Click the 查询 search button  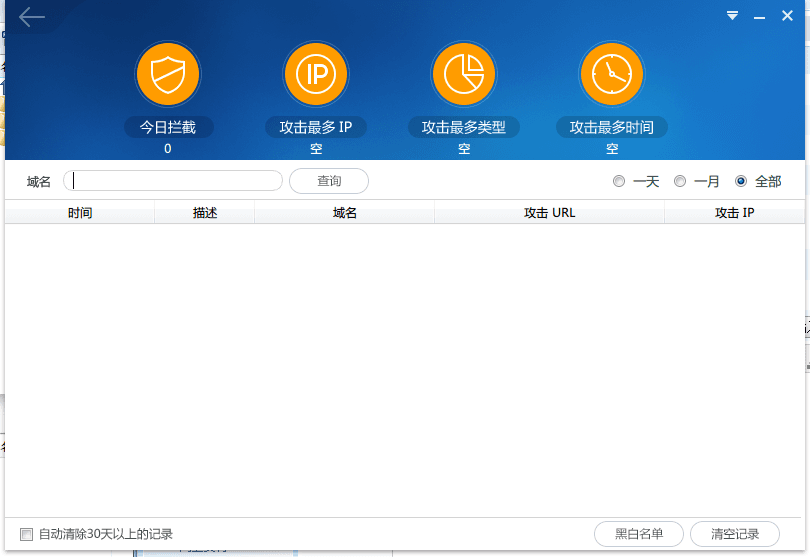click(x=329, y=181)
